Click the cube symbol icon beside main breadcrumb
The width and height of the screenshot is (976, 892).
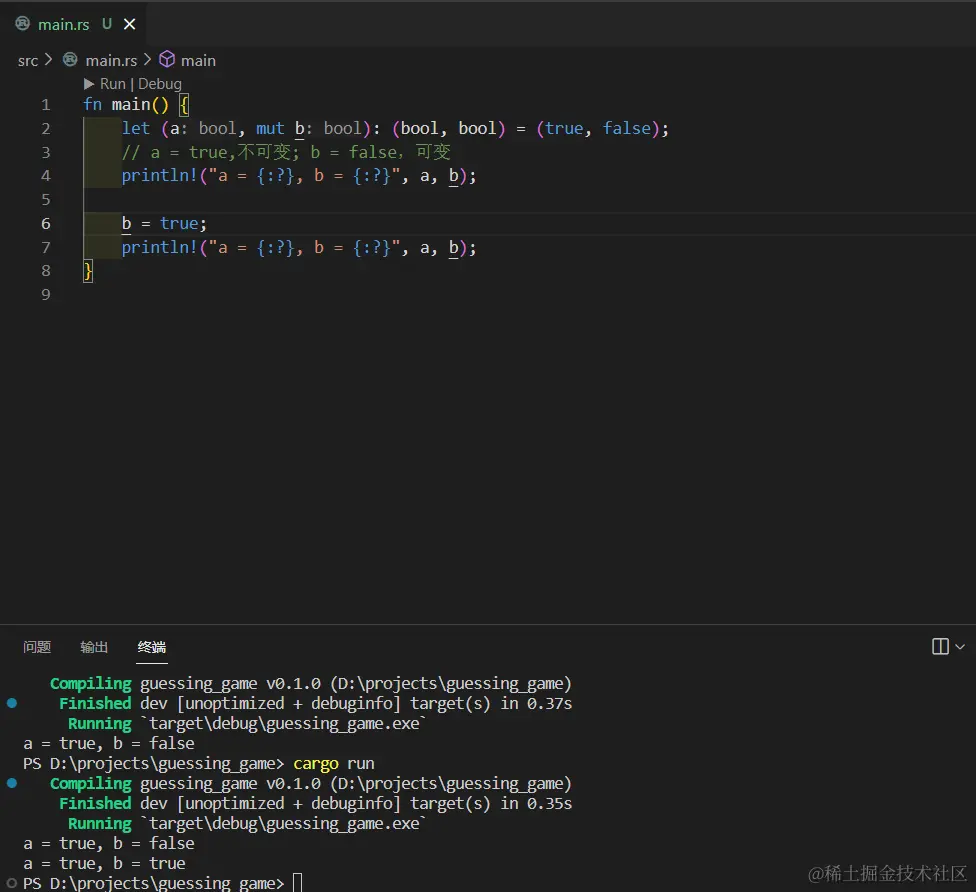pos(167,59)
